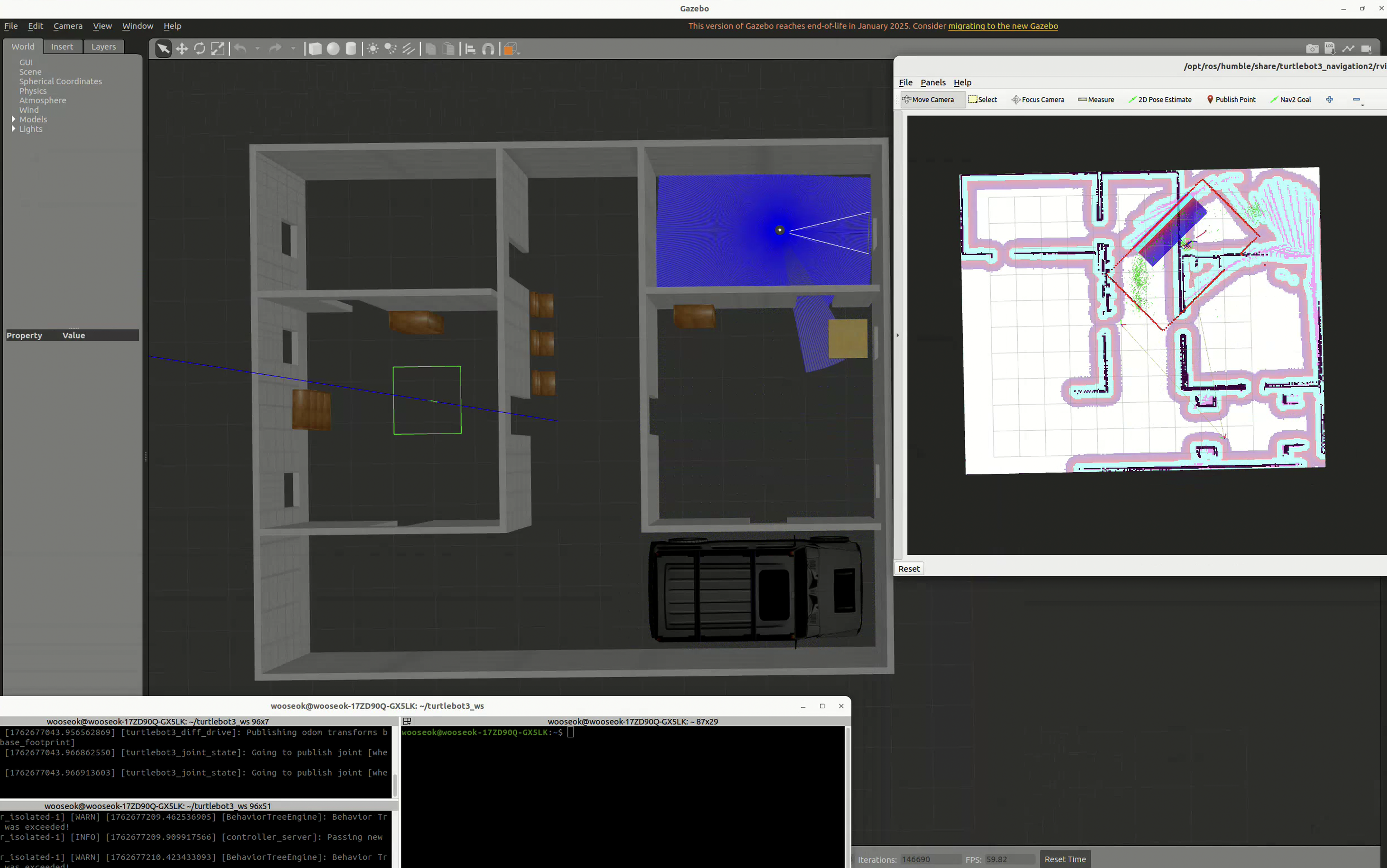Screen dimensions: 1387x868
Task: Choose the Scale mode tool
Action: click(x=218, y=49)
